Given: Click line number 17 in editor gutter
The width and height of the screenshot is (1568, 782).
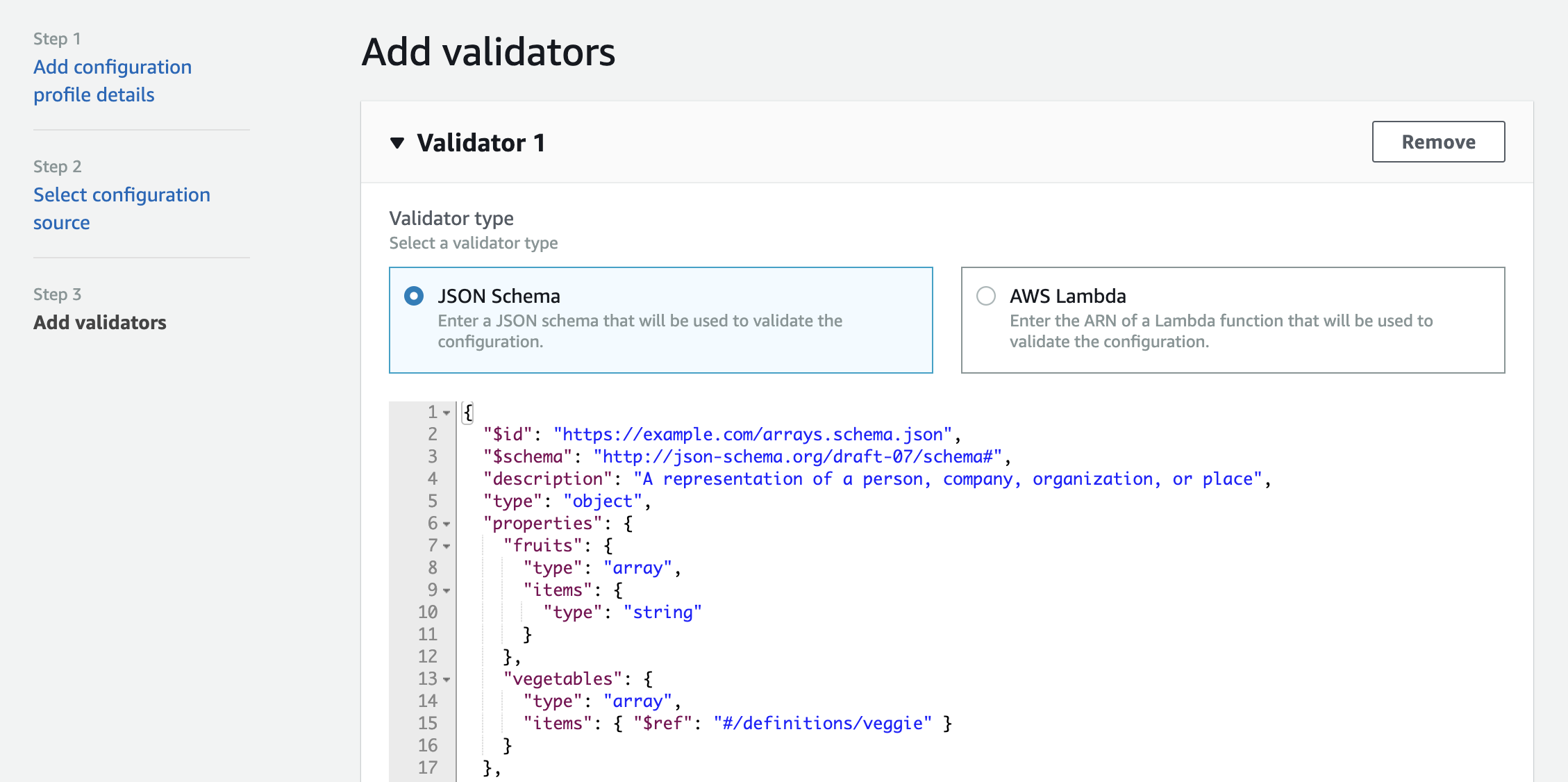Looking at the screenshot, I should [x=427, y=768].
